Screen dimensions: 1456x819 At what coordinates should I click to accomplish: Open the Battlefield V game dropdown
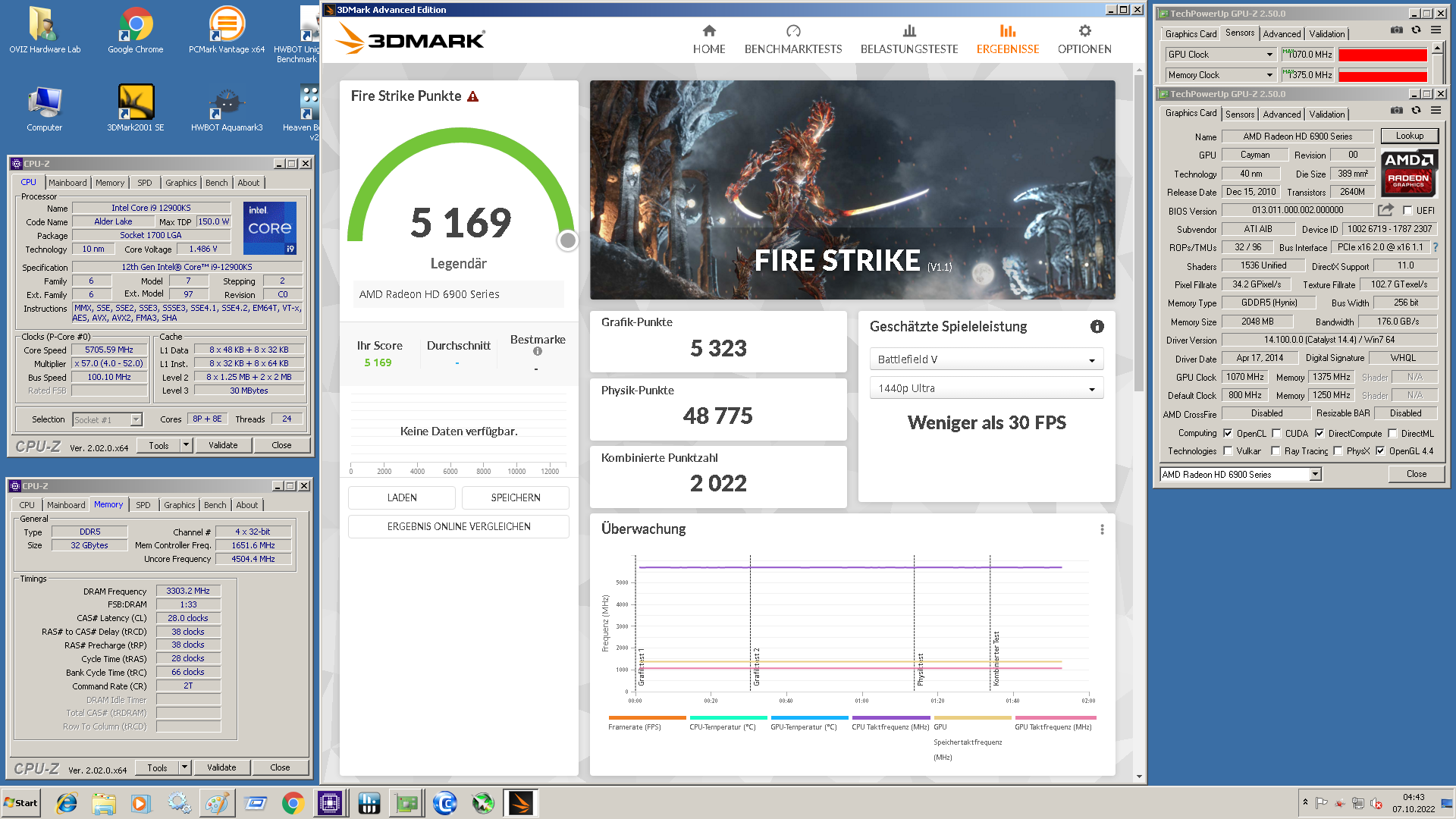(x=986, y=359)
